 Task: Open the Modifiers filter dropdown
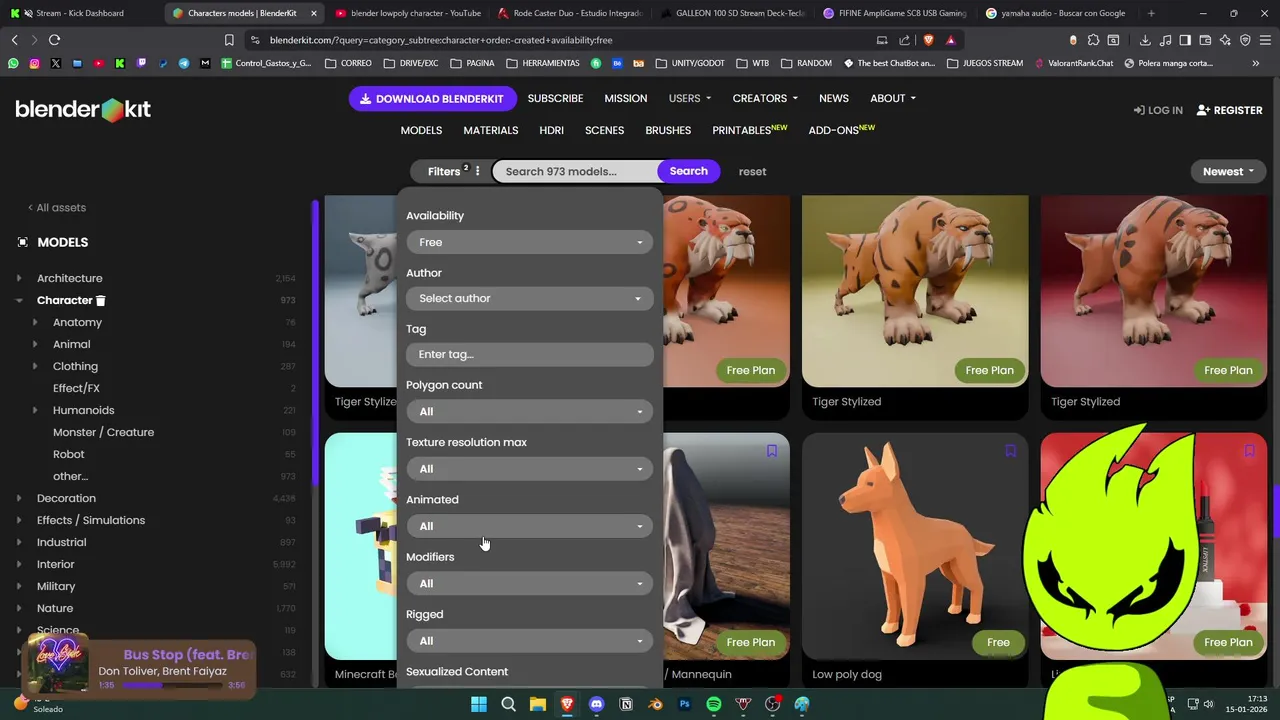click(530, 583)
